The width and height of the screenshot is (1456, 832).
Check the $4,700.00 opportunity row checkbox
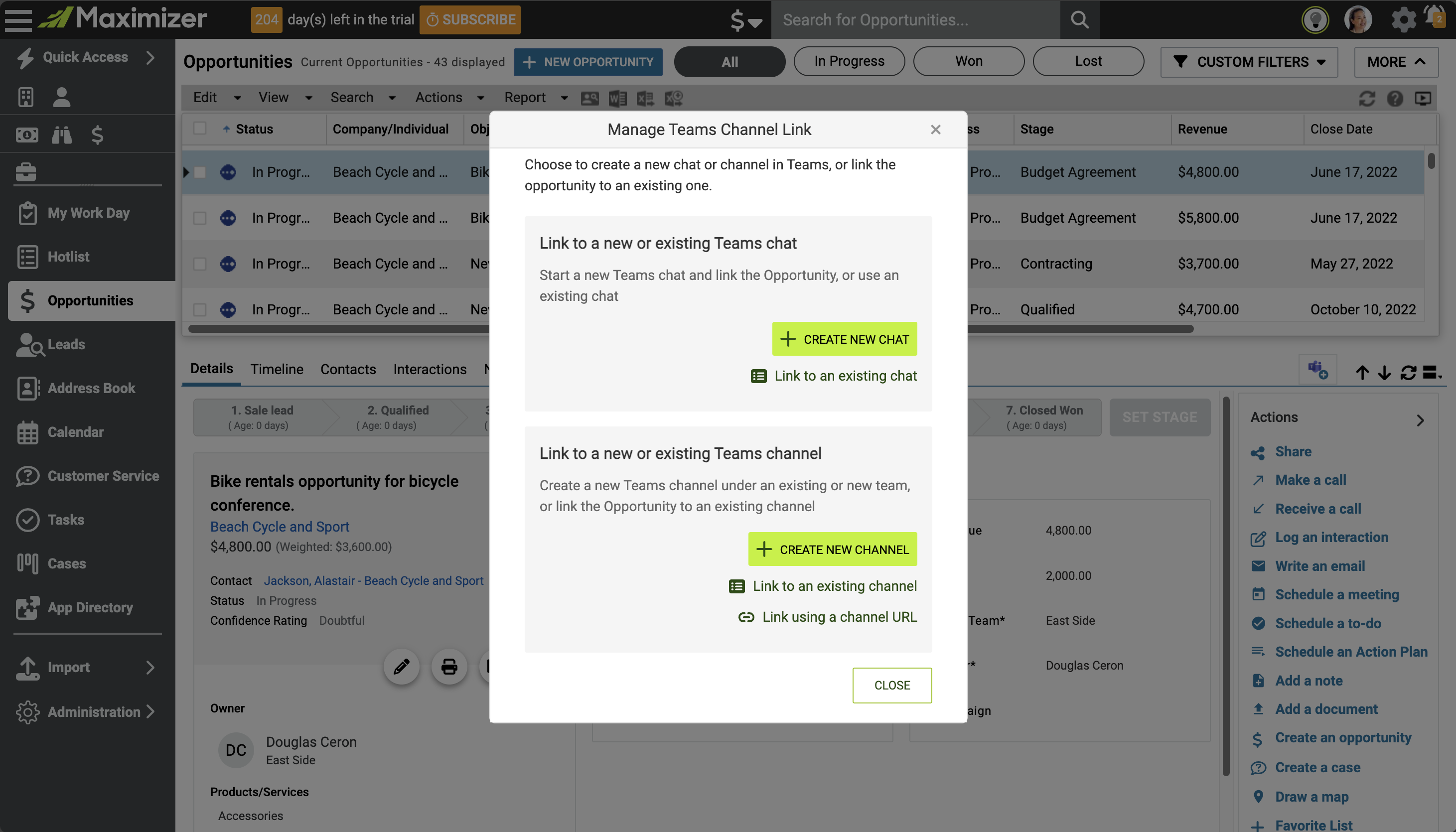click(199, 309)
